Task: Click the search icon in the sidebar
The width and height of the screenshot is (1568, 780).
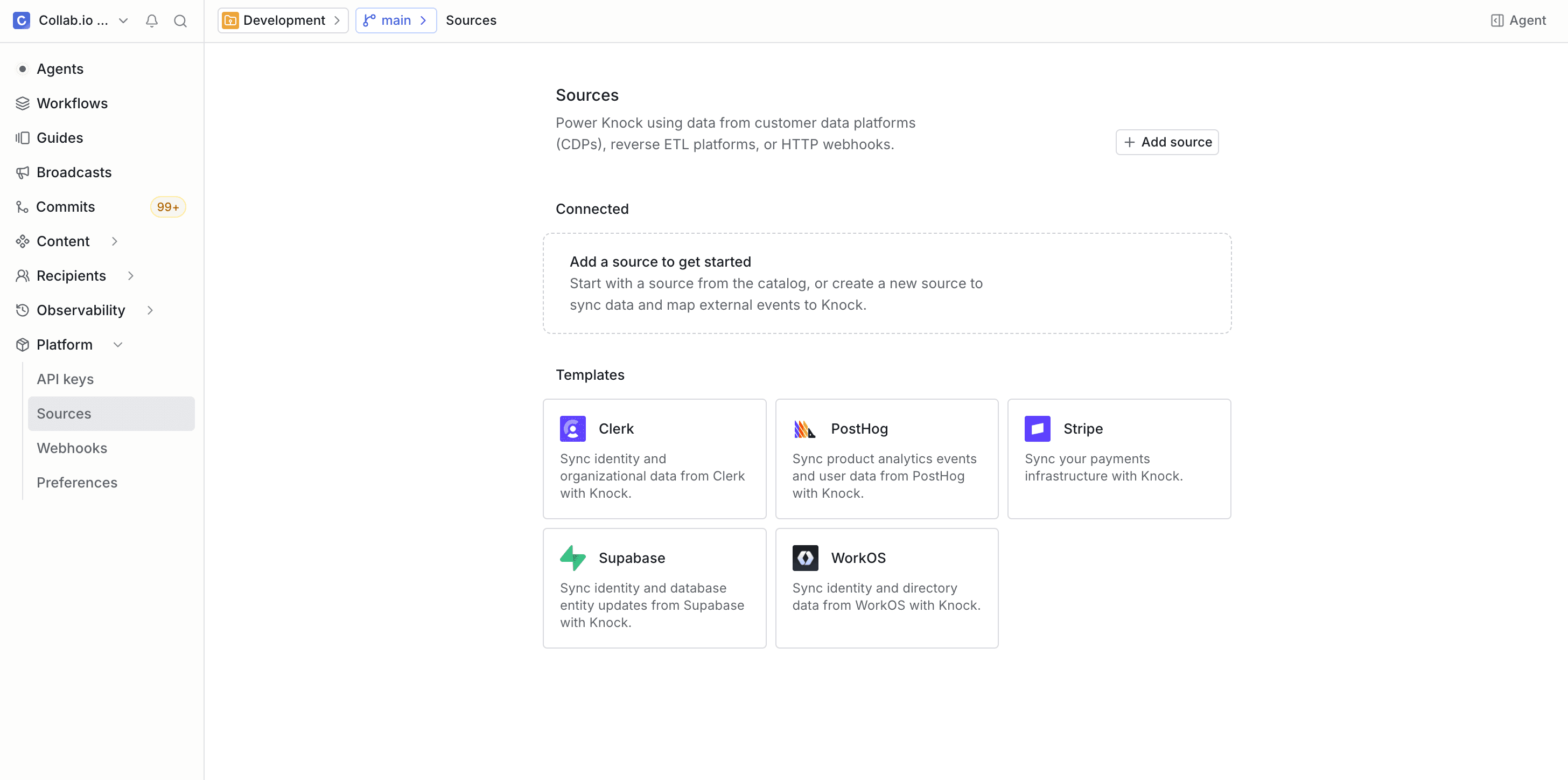Action: click(180, 20)
